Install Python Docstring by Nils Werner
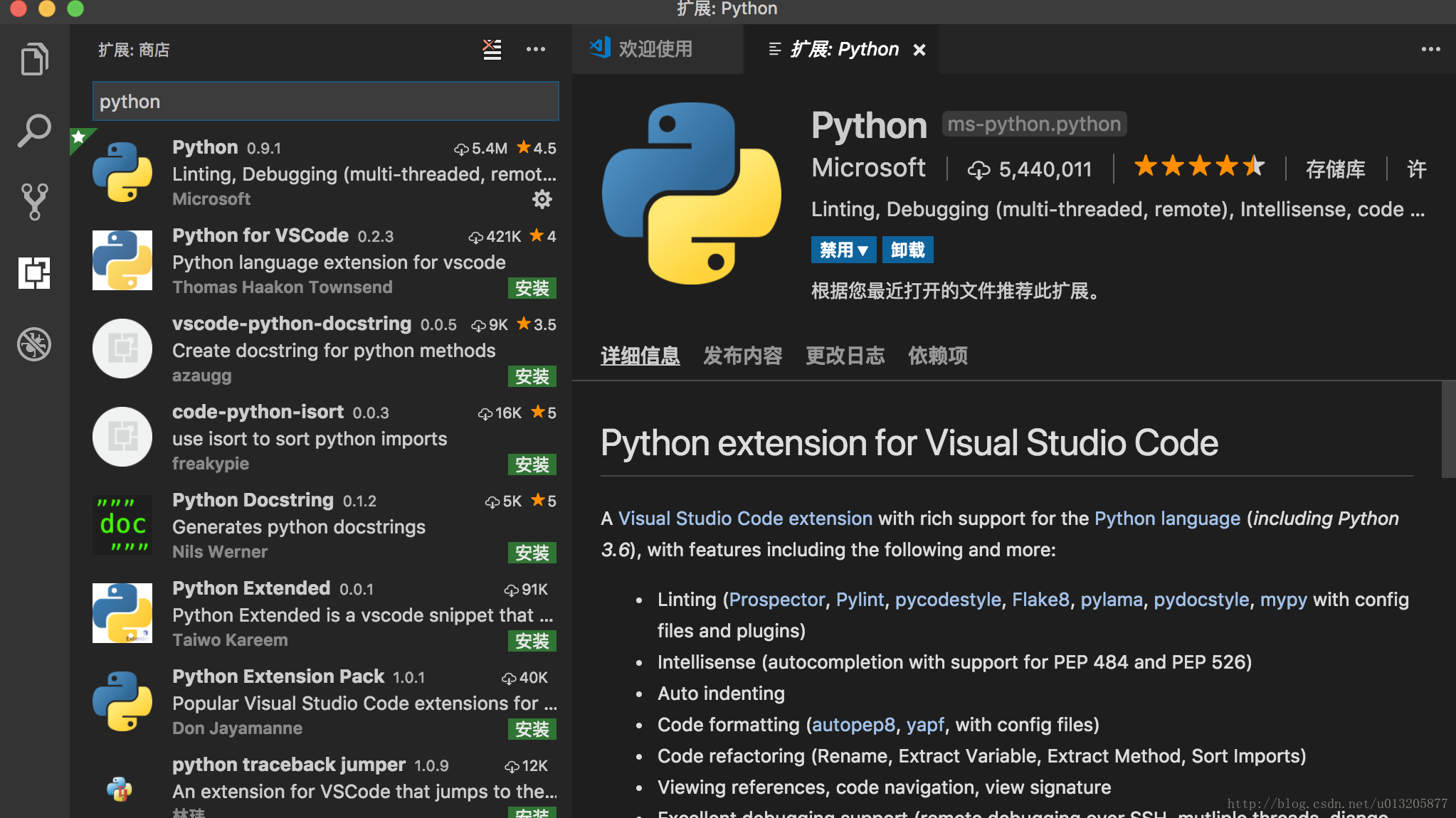 coord(532,553)
